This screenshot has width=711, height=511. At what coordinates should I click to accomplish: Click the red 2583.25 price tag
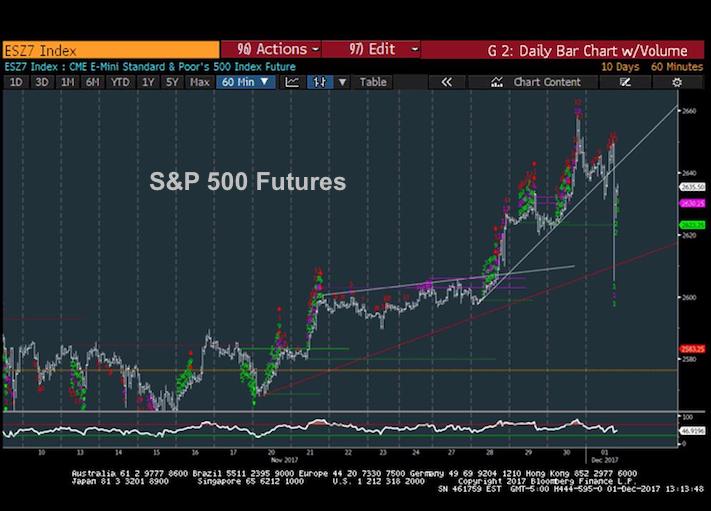[x=692, y=349]
